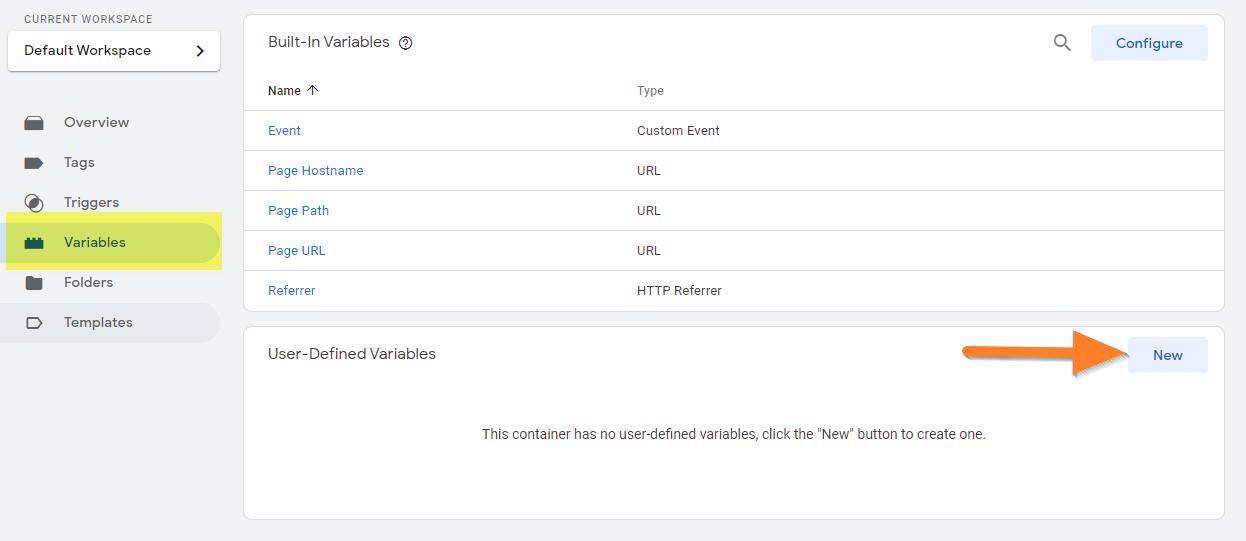
Task: Click the Overview briefcase icon
Action: (x=34, y=123)
